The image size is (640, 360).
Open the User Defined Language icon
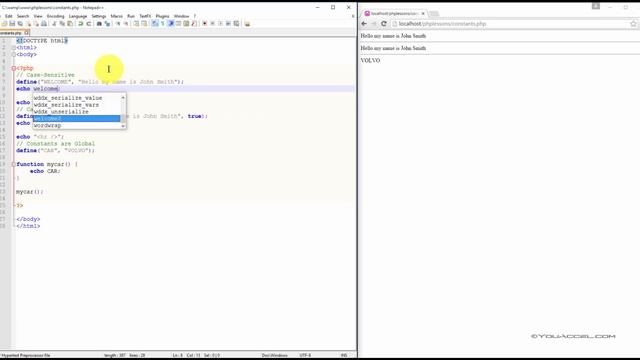pos(178,24)
